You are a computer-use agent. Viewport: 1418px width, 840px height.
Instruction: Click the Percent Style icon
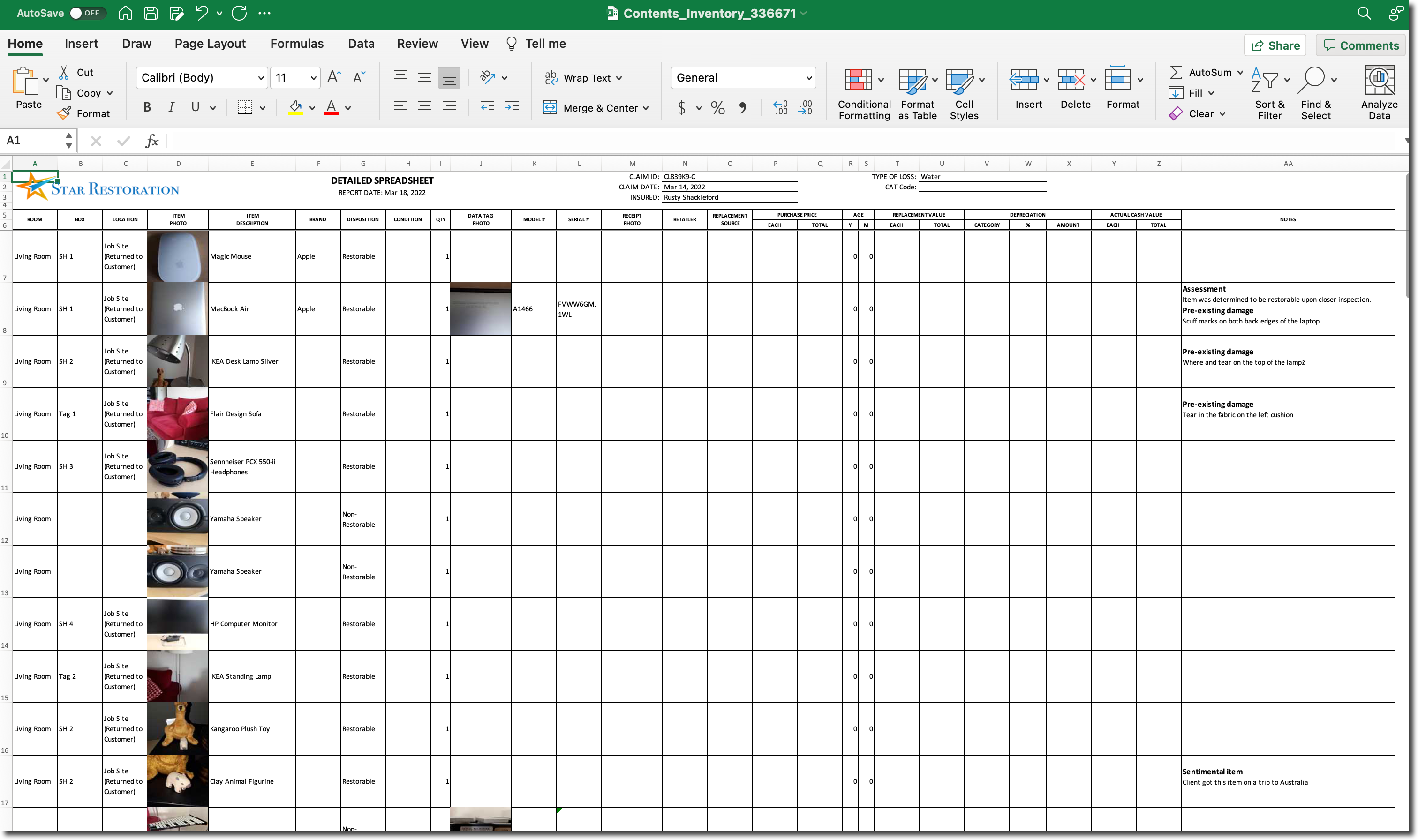[718, 107]
